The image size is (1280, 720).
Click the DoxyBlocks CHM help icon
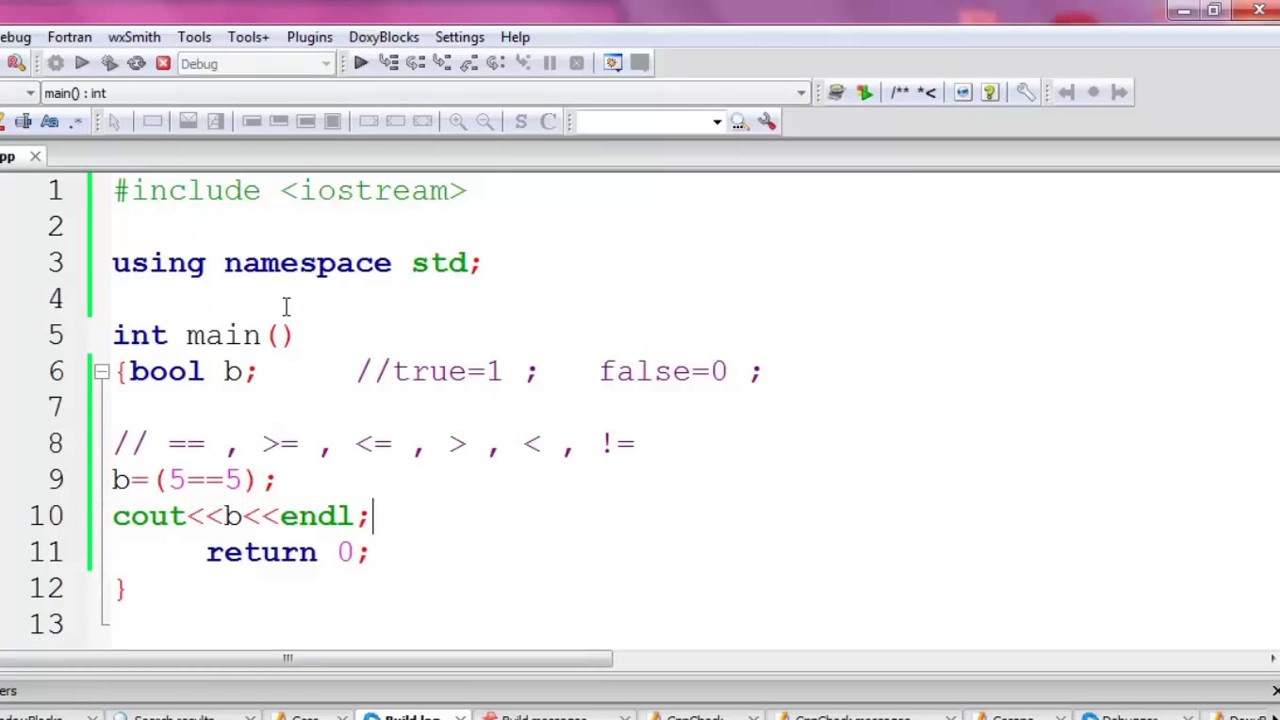(989, 92)
